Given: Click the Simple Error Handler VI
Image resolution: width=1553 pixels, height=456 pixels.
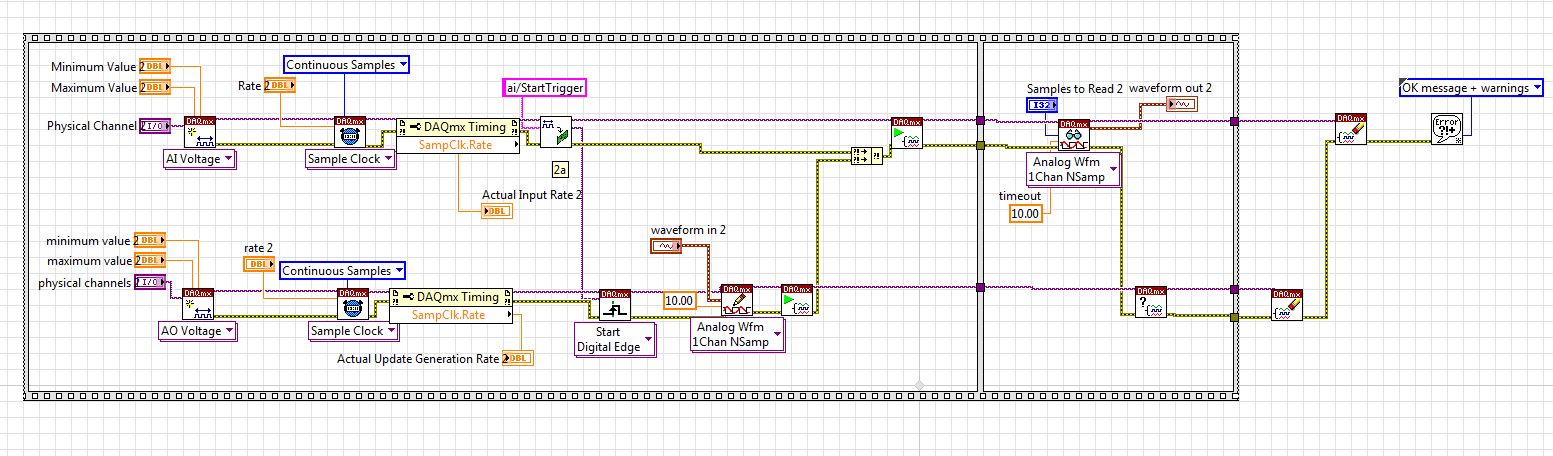Looking at the screenshot, I should click(x=1446, y=129).
